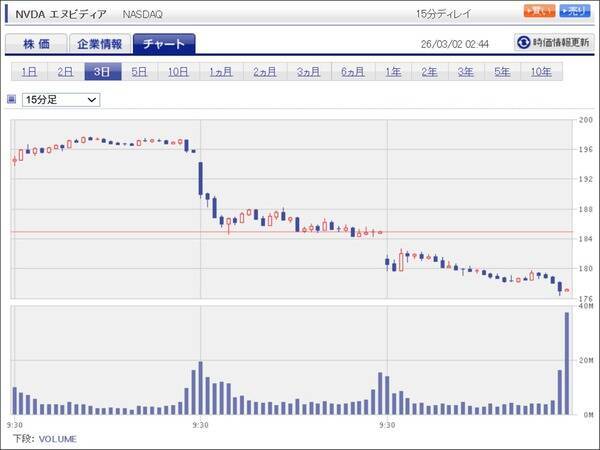The width and height of the screenshot is (600, 450).
Task: Click the tallest volume bar at far right
Action: coord(567,363)
